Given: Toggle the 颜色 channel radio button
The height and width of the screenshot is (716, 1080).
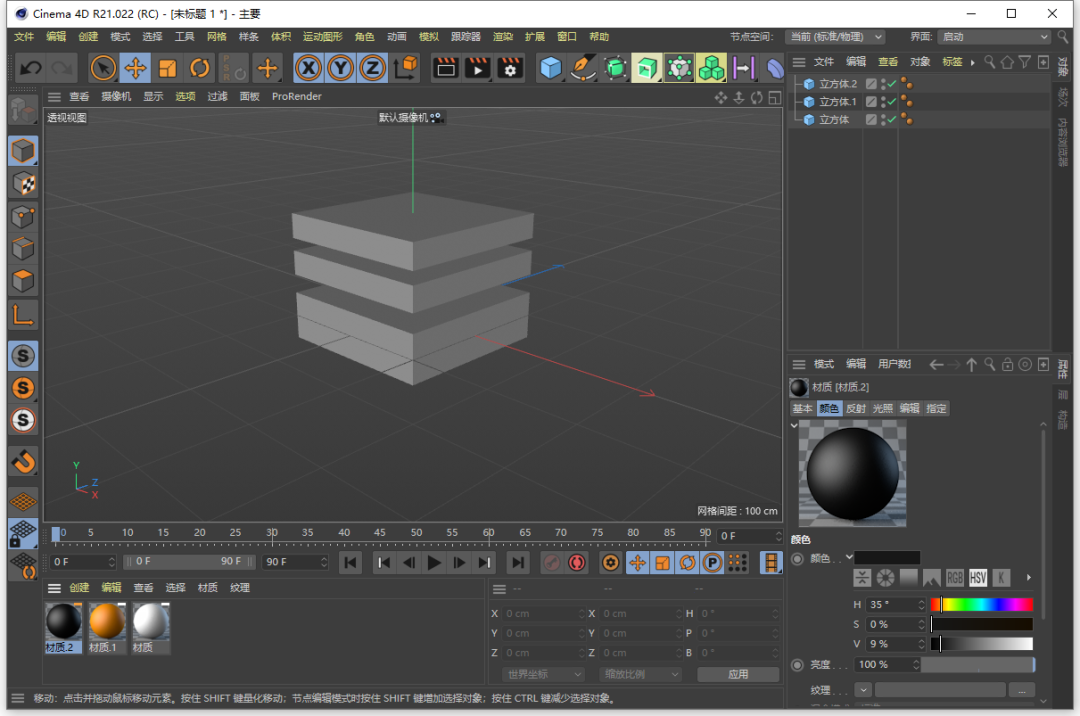Looking at the screenshot, I should (x=797, y=558).
